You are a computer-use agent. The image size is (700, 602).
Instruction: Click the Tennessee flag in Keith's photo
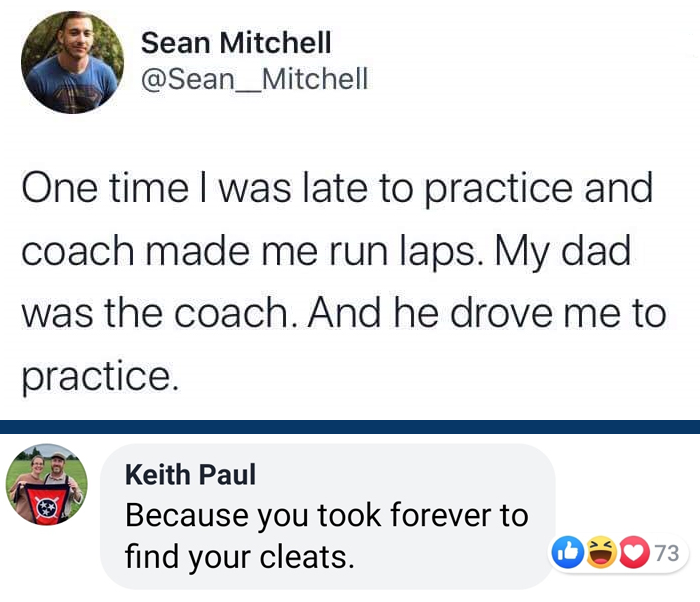point(47,506)
